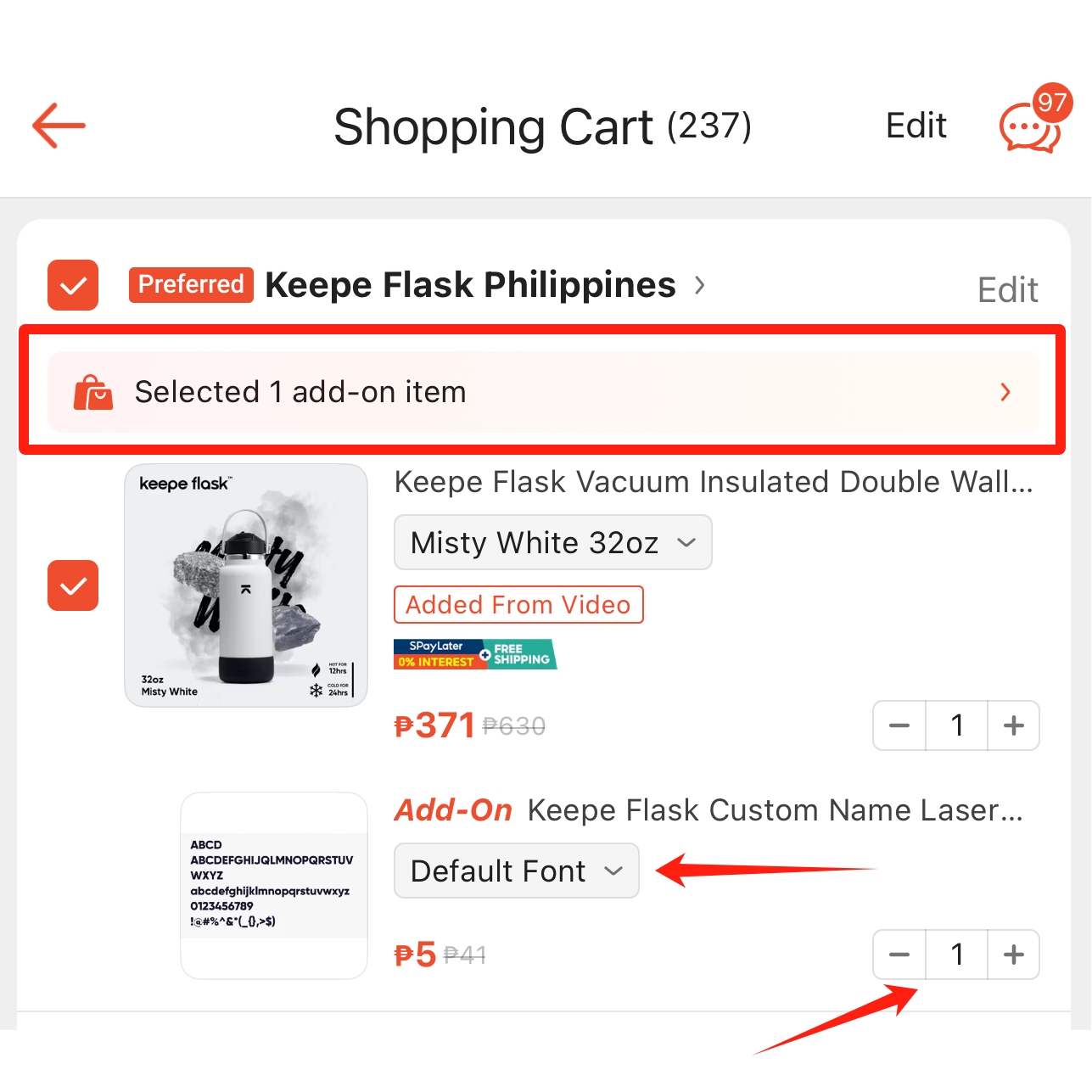Uncheck the Misty White flask item checkbox
Screen dimensions: 1092x1092
coord(73,585)
